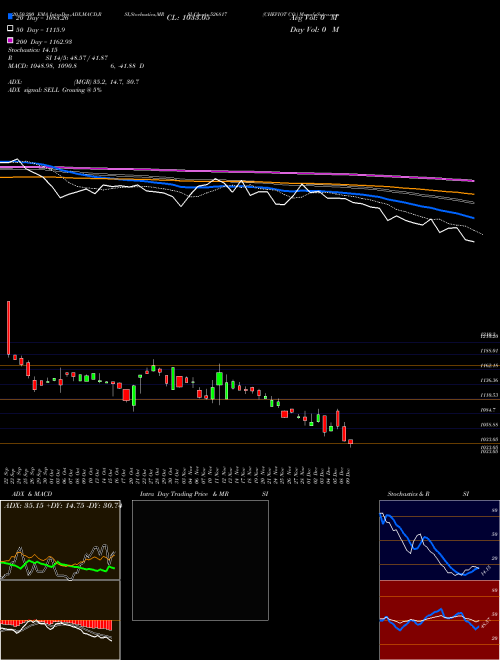Click the 1110.53 price axis label
Viewport: 500px width, 660px height.
point(489,395)
